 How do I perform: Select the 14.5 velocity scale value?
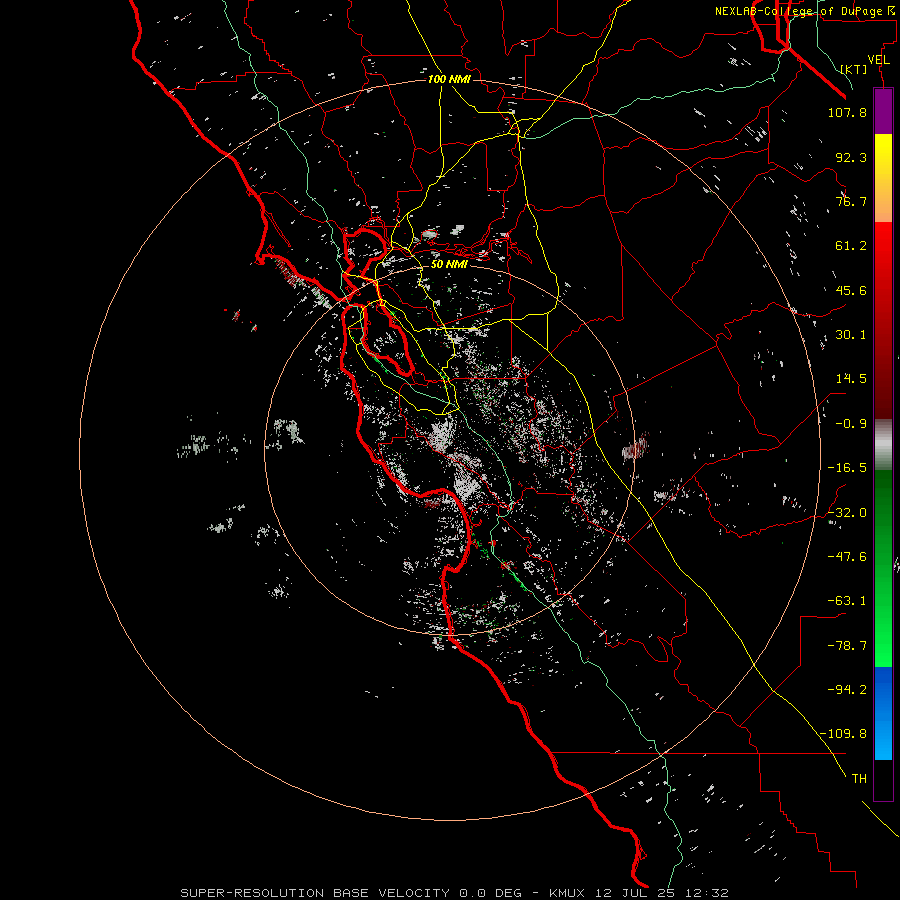click(851, 379)
